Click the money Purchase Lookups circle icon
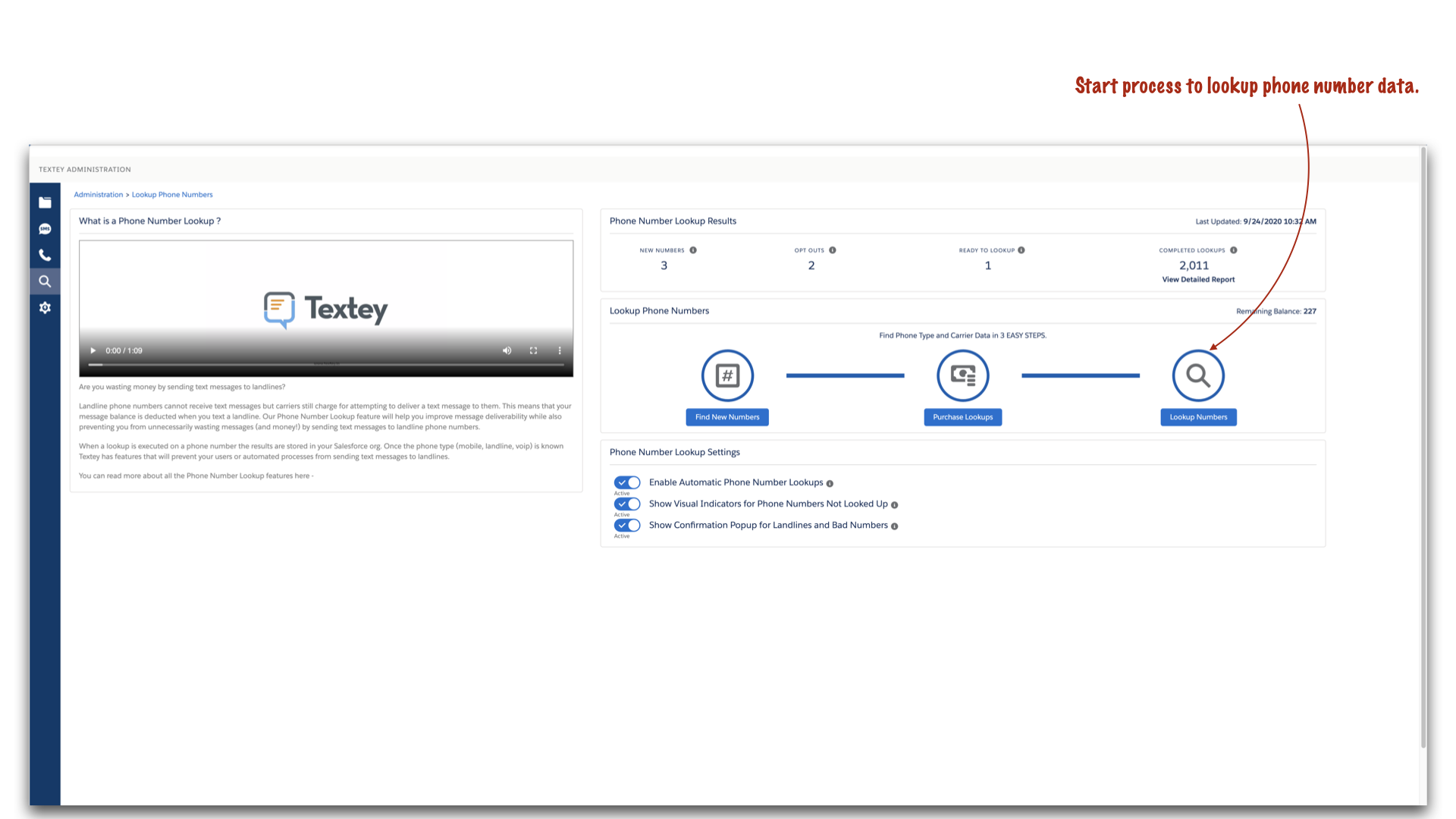1456x819 pixels. coord(963,375)
